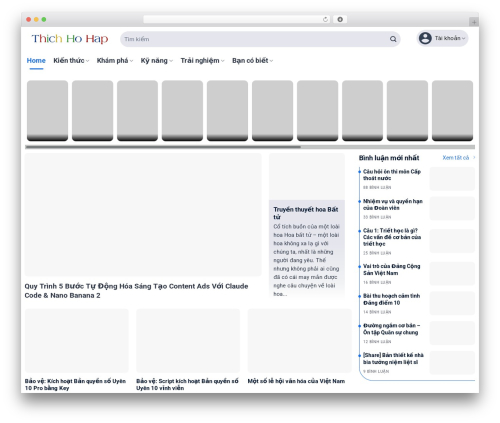Click the account avatar icon
500x423 pixels.
click(x=425, y=38)
